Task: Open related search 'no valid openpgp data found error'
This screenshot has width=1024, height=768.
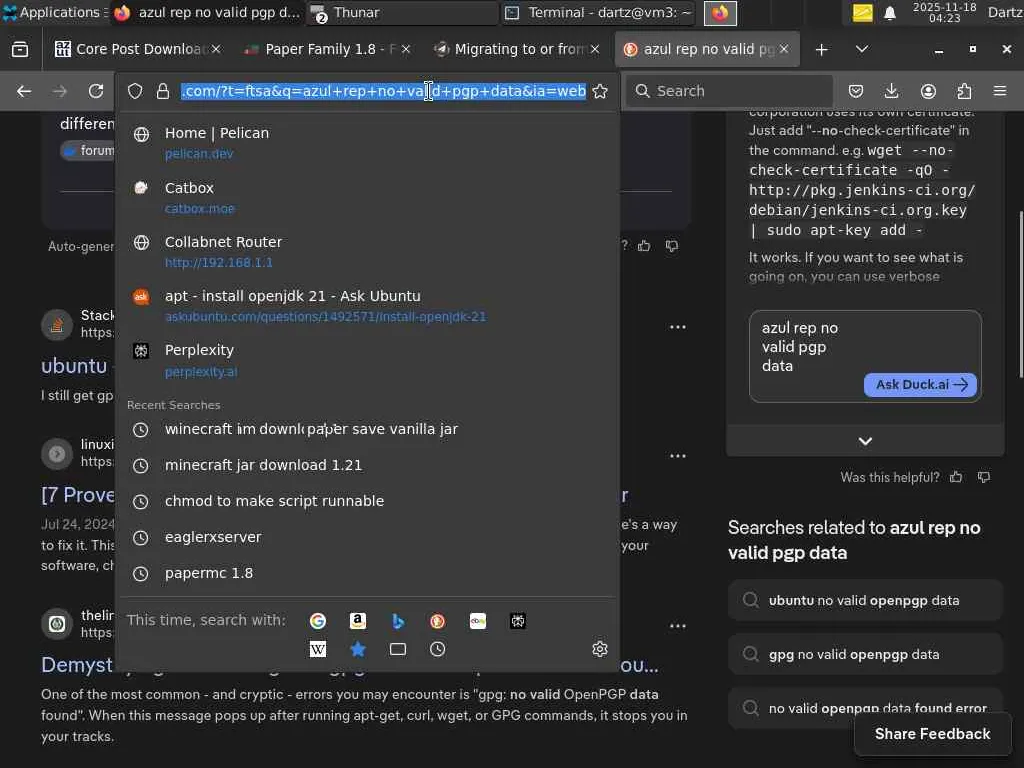Action: 865,708
